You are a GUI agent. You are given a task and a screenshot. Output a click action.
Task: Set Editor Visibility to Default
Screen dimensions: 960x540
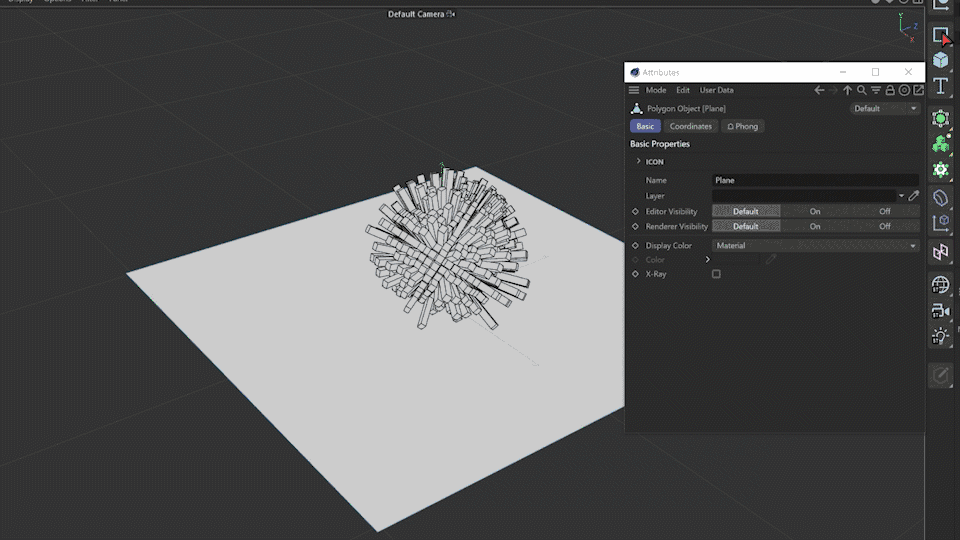point(746,211)
